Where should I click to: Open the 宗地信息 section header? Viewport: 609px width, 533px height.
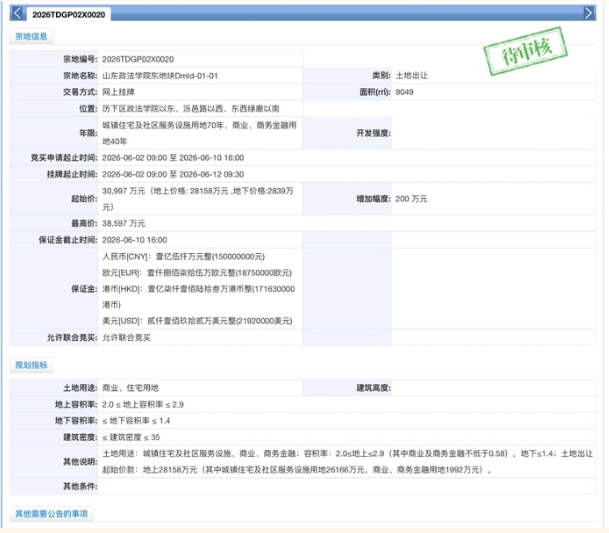31,37
